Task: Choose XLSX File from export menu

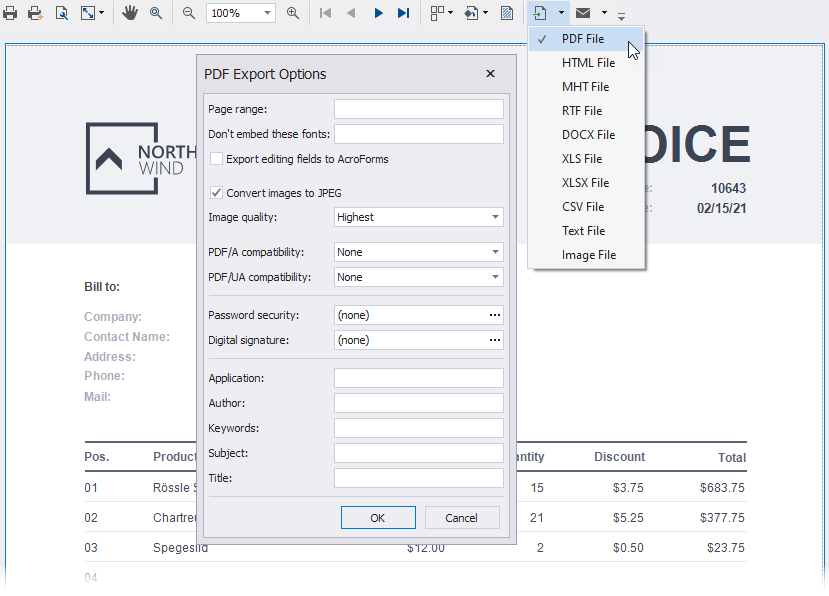Action: click(x=586, y=182)
